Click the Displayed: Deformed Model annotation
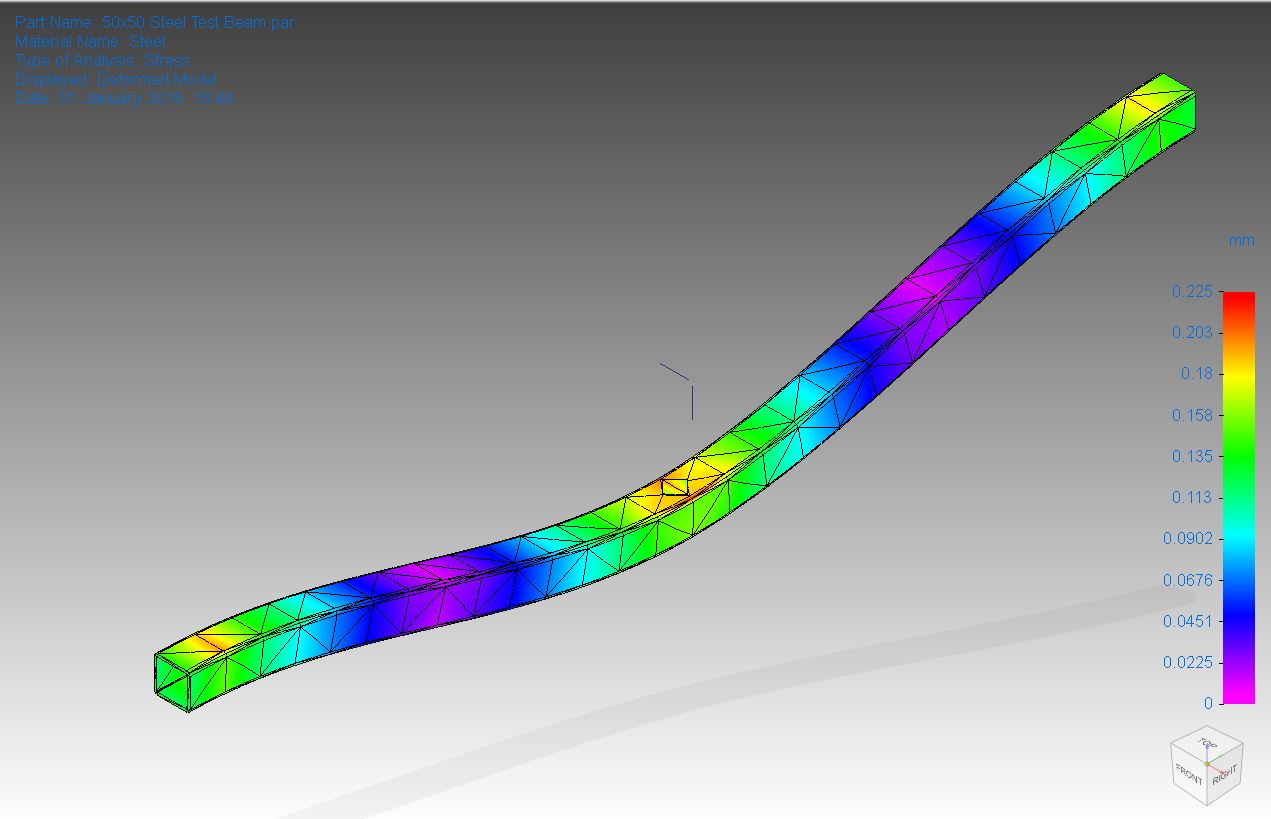 click(x=116, y=79)
